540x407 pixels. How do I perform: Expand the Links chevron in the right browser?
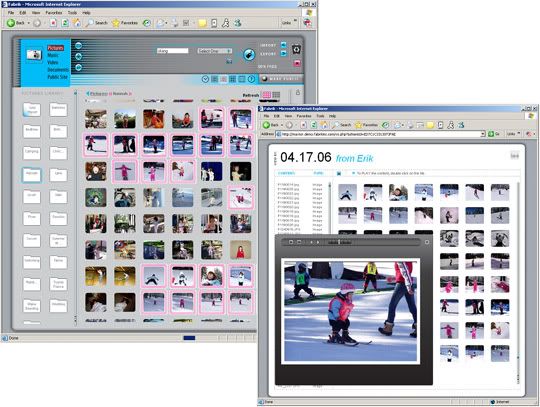[x=519, y=133]
